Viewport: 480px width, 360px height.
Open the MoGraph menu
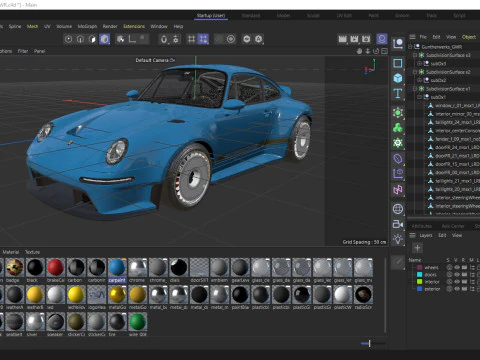(x=87, y=26)
